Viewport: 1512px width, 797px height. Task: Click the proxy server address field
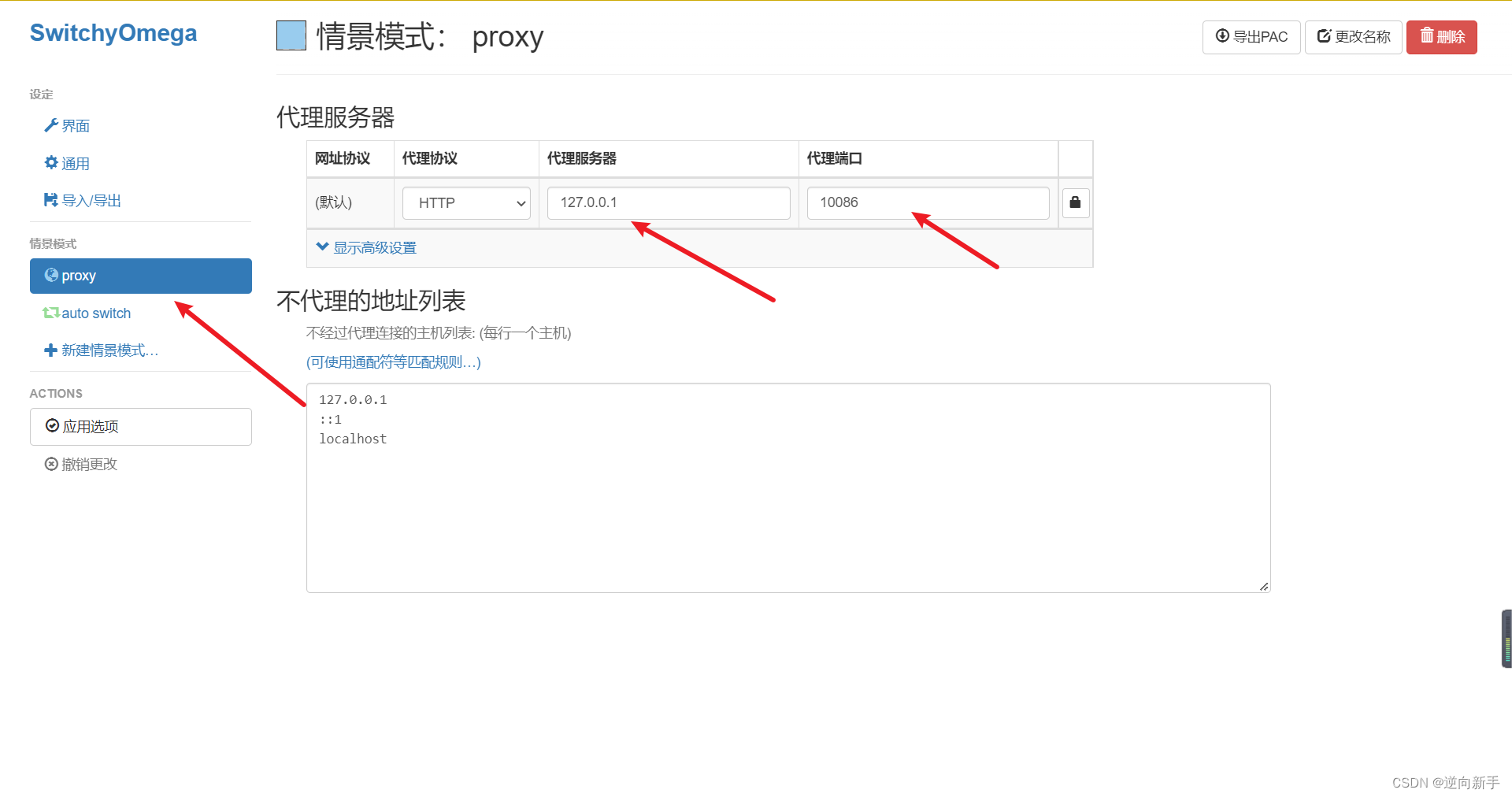pyautogui.click(x=669, y=203)
